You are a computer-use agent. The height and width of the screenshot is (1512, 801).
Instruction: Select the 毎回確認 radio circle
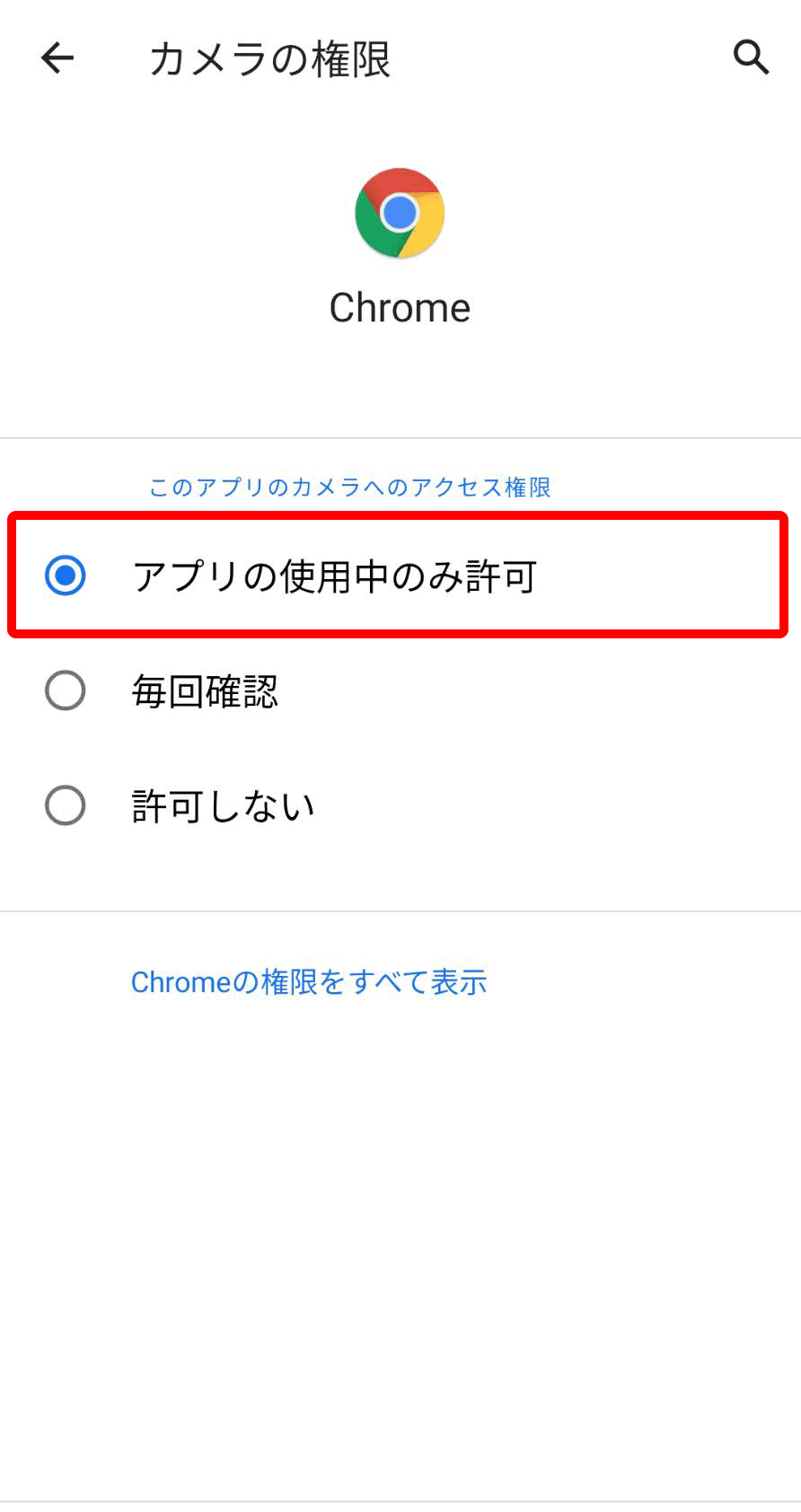[66, 691]
